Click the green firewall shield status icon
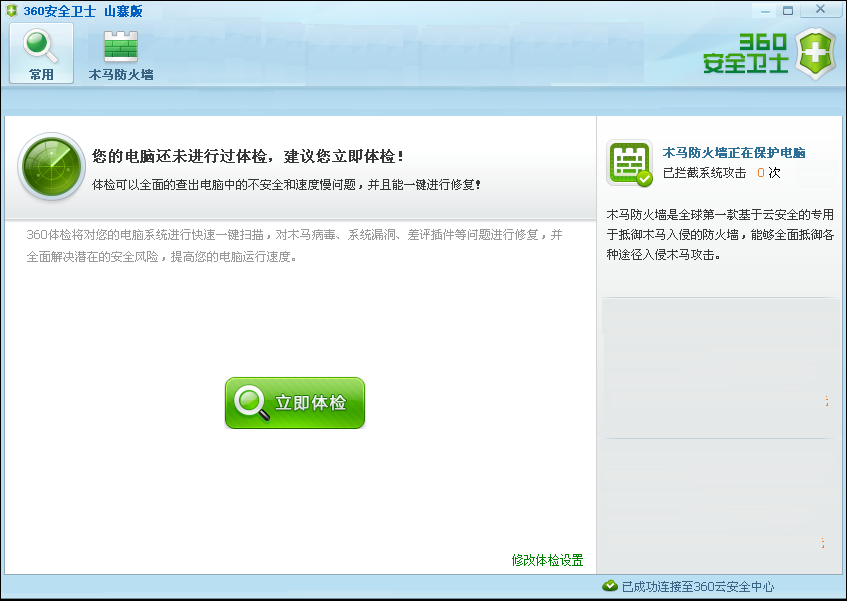 tap(629, 163)
